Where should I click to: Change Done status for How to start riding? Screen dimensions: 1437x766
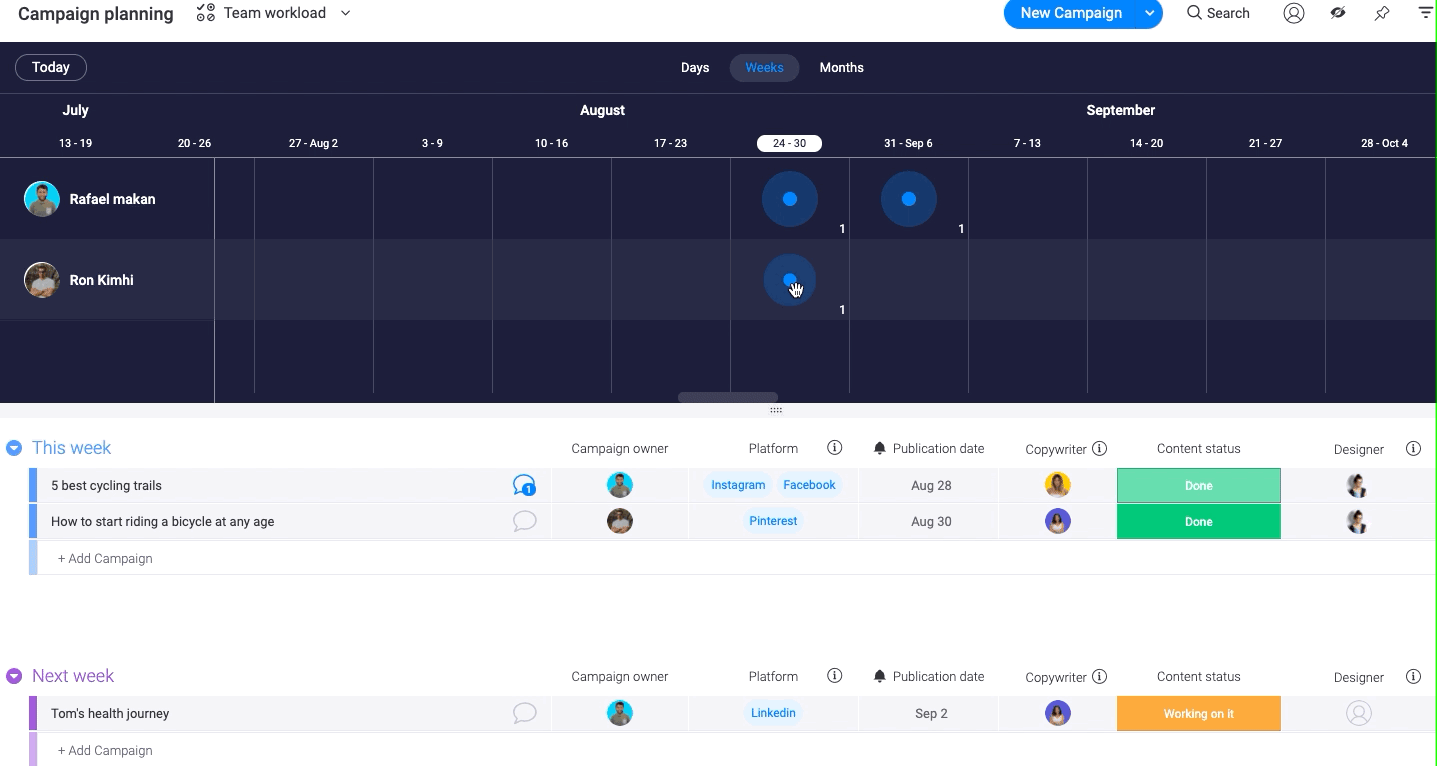(1199, 521)
